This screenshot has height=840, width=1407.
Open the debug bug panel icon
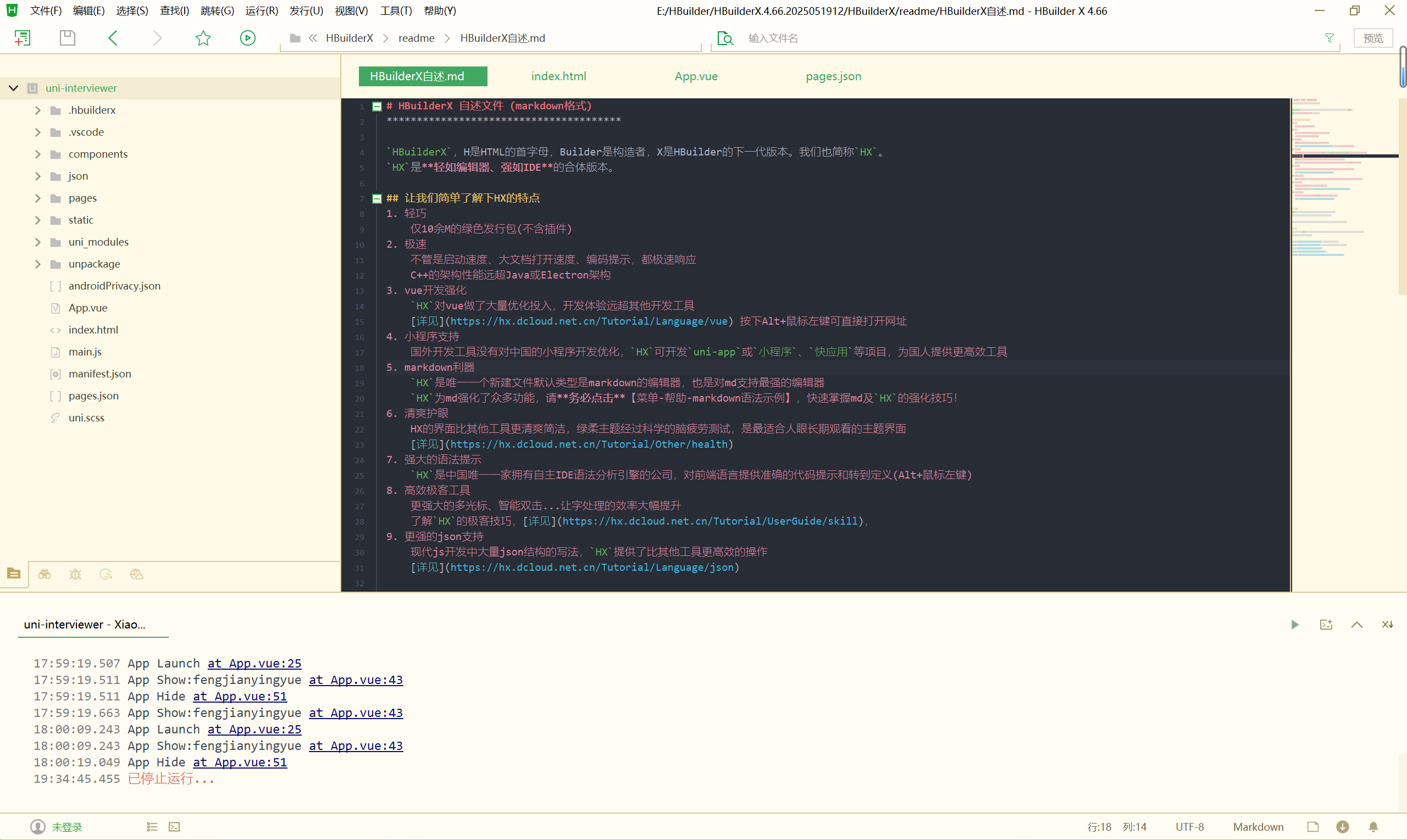tap(75, 575)
